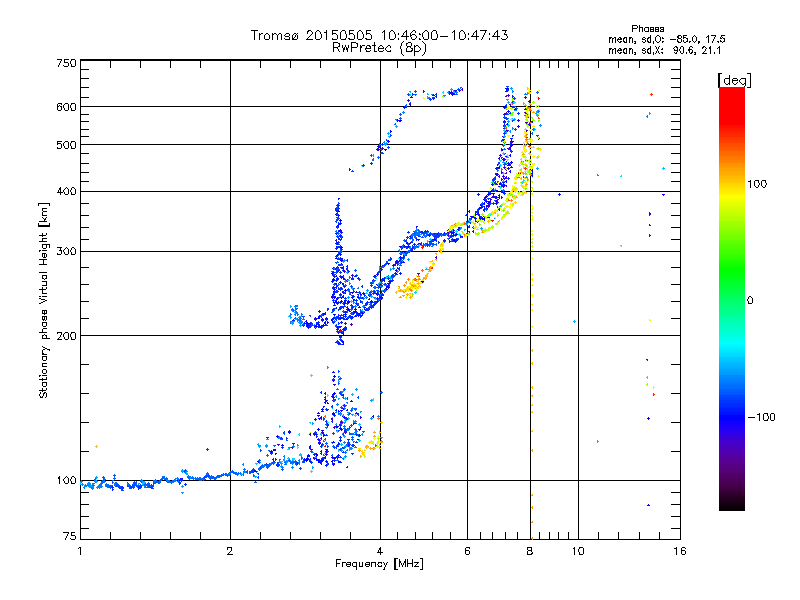Viewport: 800px width, 600px height.
Task: Click the x-axis tick label '1'
Action: pos(80,551)
